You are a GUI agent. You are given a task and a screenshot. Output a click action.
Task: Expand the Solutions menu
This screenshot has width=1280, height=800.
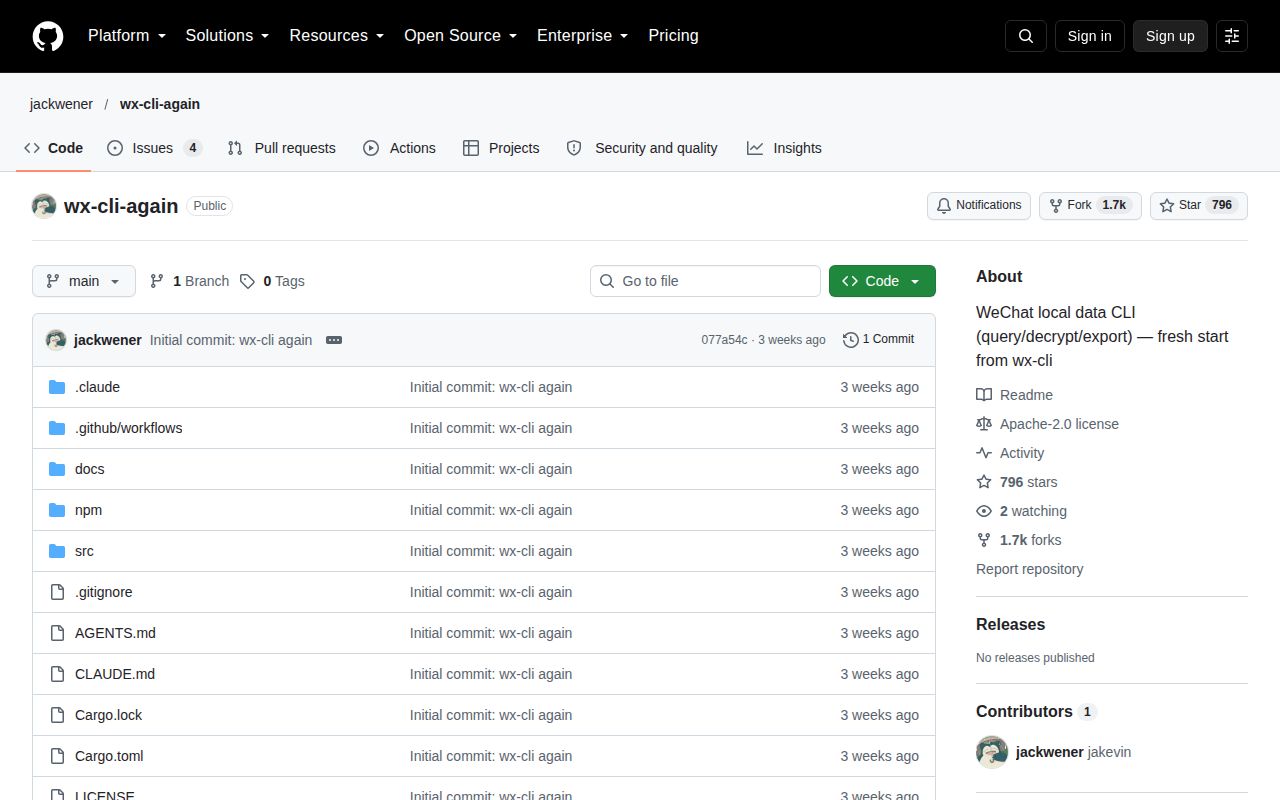pyautogui.click(x=228, y=36)
